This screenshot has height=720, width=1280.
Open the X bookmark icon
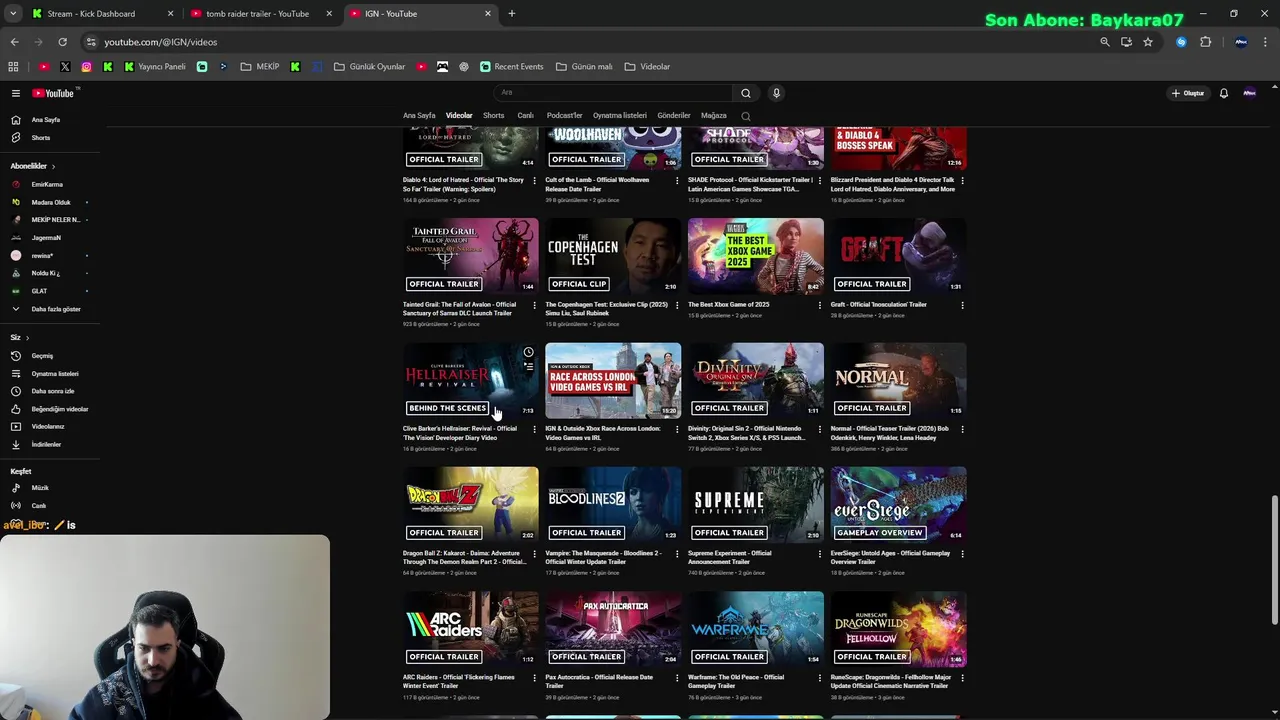pos(65,67)
